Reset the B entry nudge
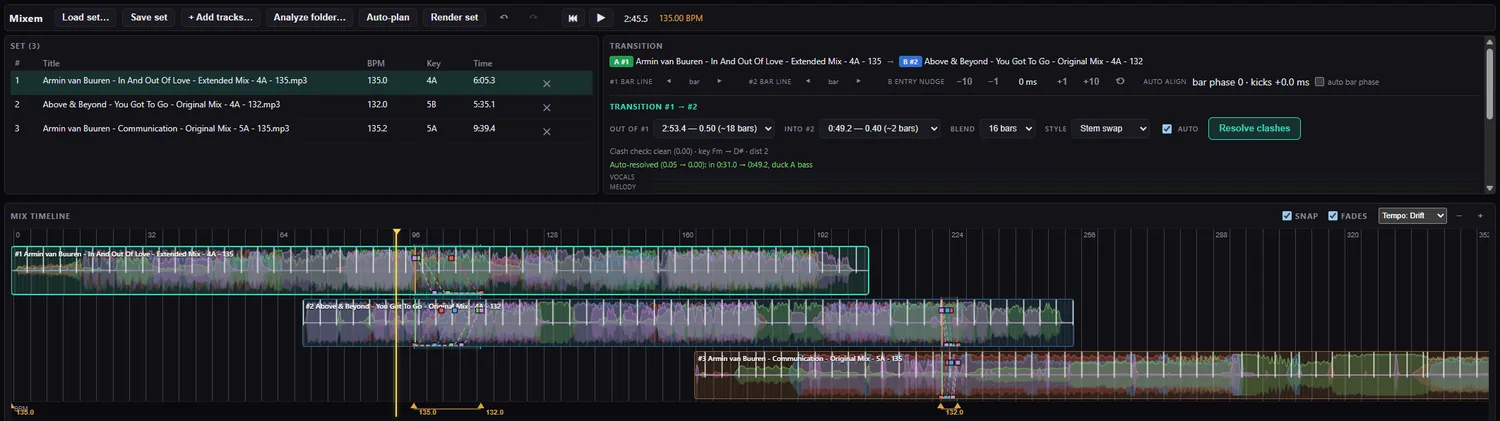 coord(1120,82)
